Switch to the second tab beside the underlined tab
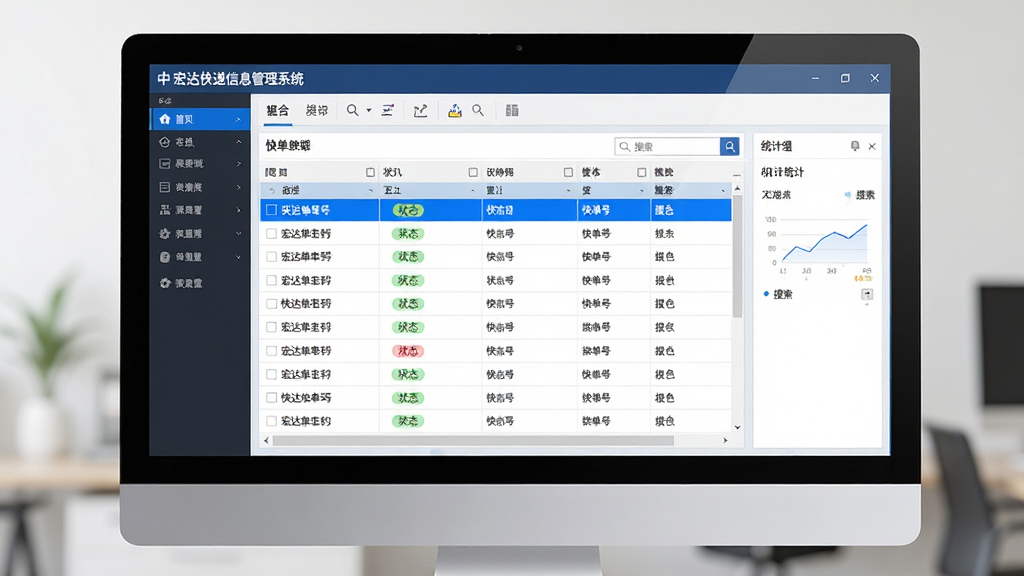 click(317, 110)
